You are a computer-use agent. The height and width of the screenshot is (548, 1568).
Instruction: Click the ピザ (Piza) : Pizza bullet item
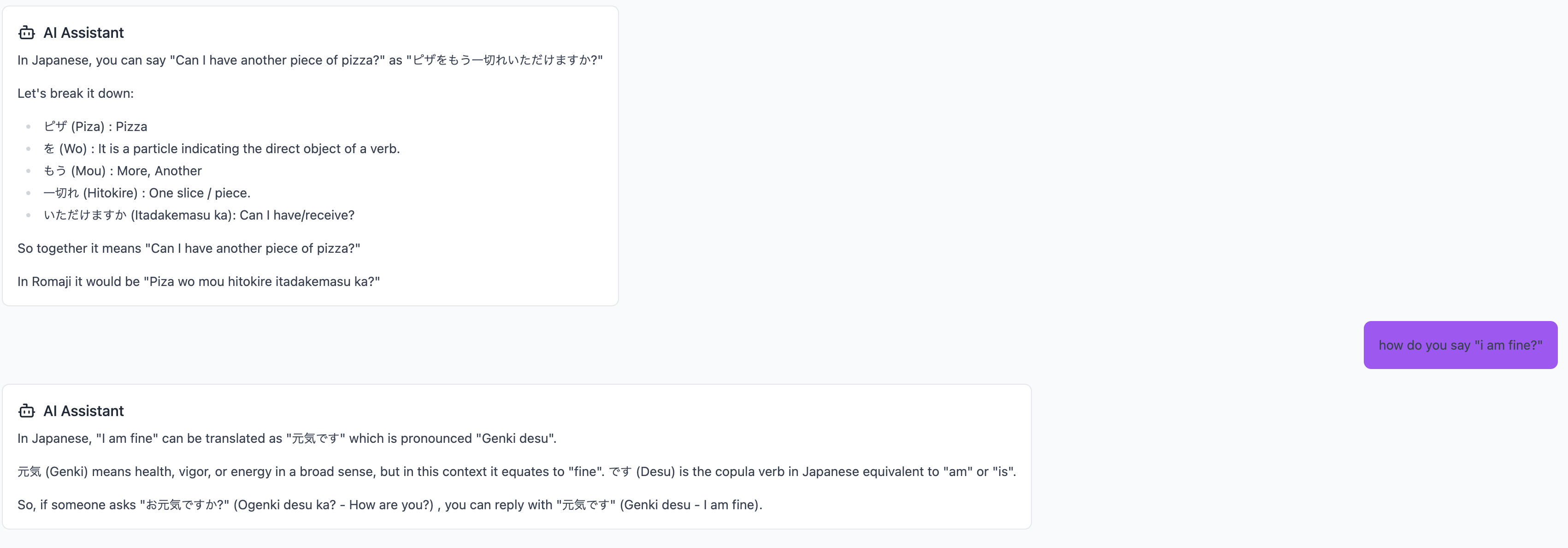coord(95,127)
